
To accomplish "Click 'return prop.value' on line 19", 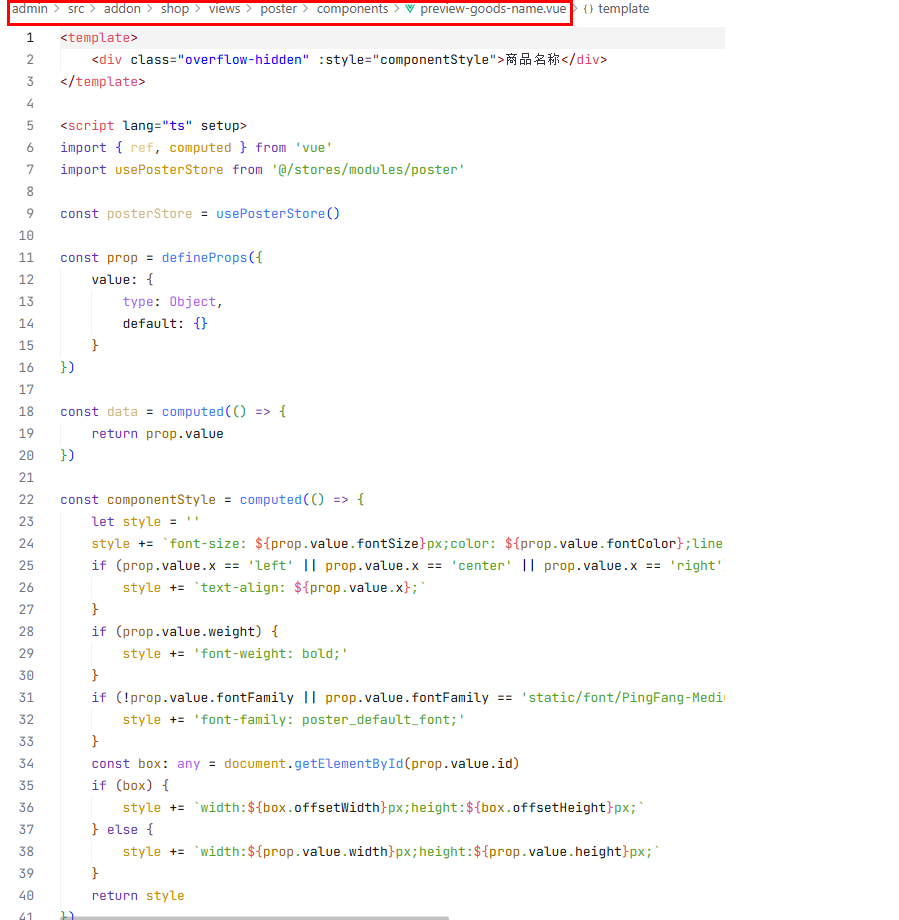I will click(157, 434).
